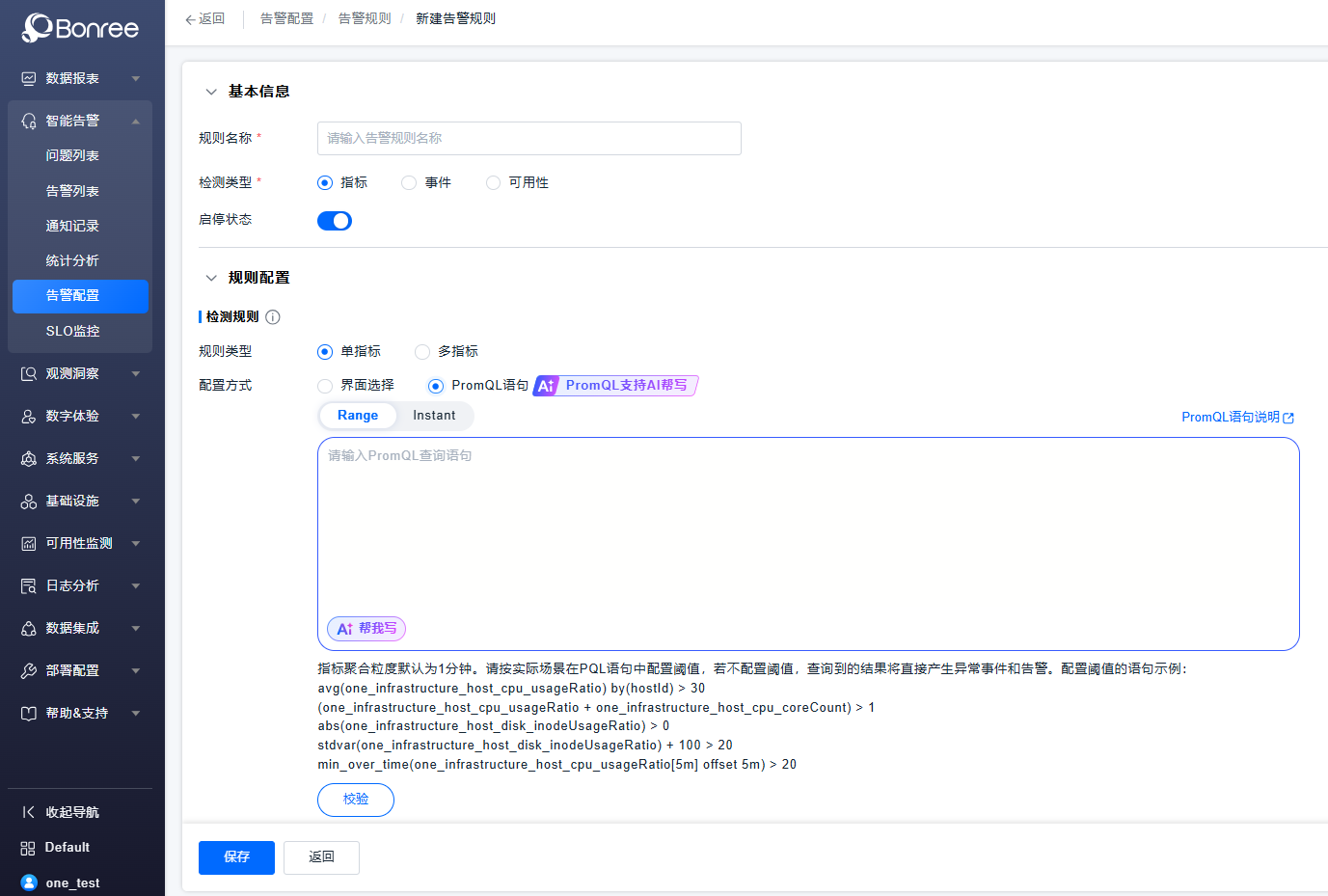Image resolution: width=1328 pixels, height=896 pixels.
Task: Select the 事件 detection type
Action: tap(408, 182)
